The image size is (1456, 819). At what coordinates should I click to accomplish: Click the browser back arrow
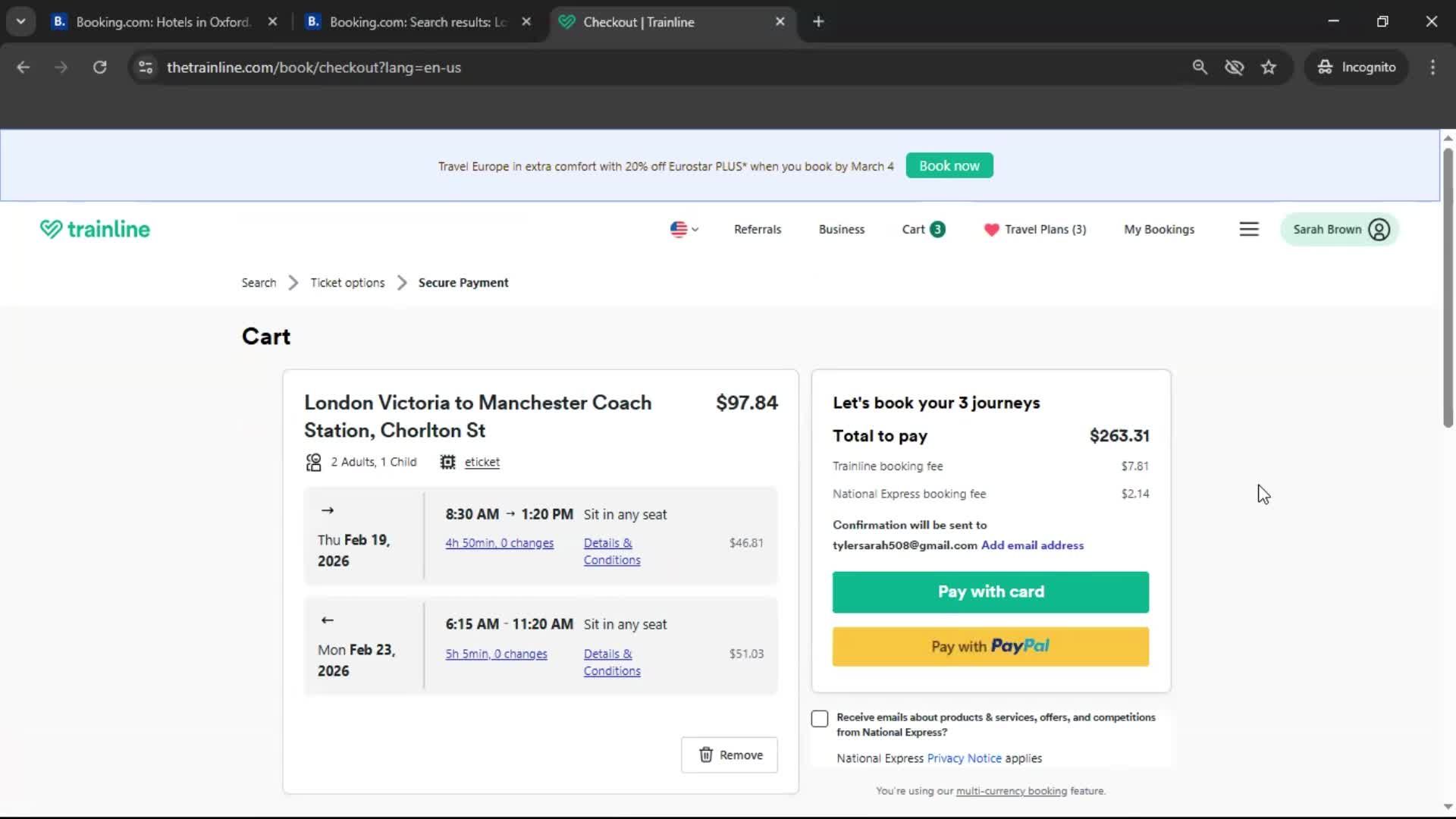point(24,67)
